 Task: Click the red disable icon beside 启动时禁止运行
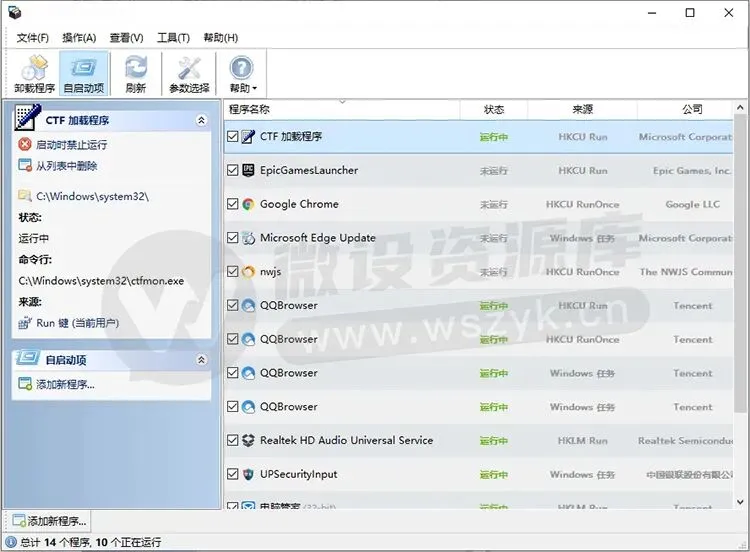[x=25, y=144]
